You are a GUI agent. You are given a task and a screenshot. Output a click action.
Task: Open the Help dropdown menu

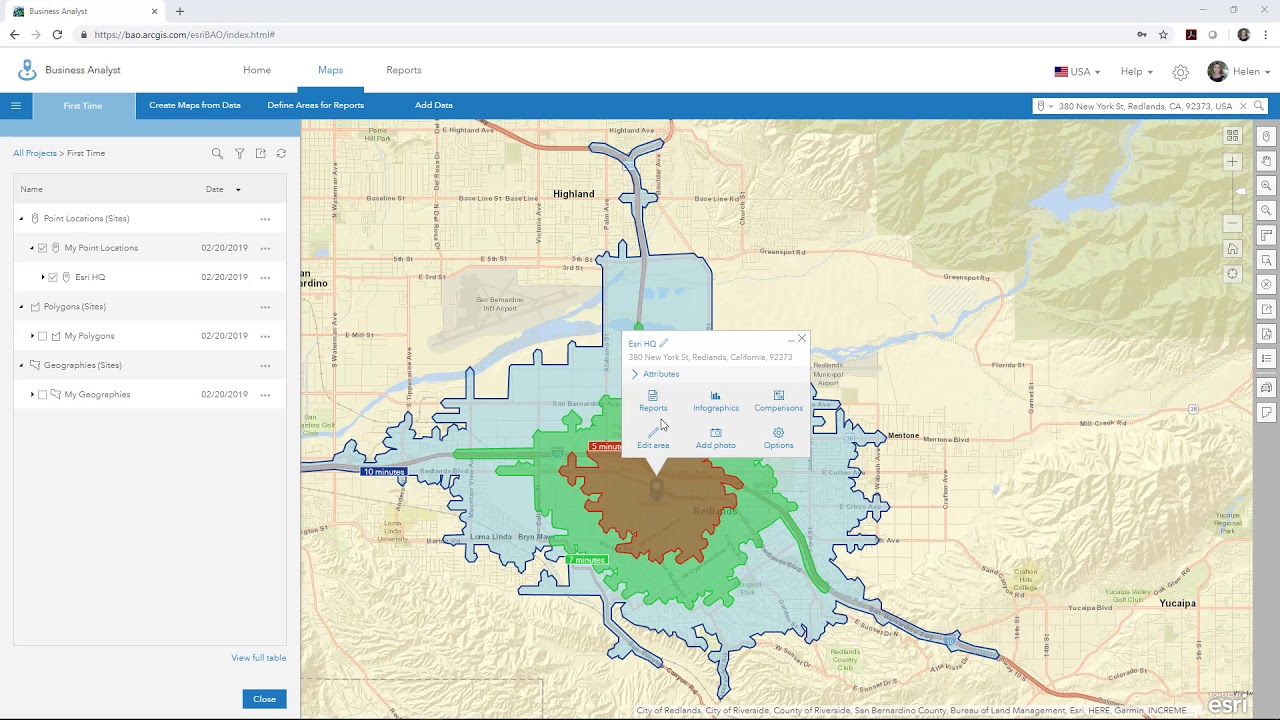(x=1136, y=72)
